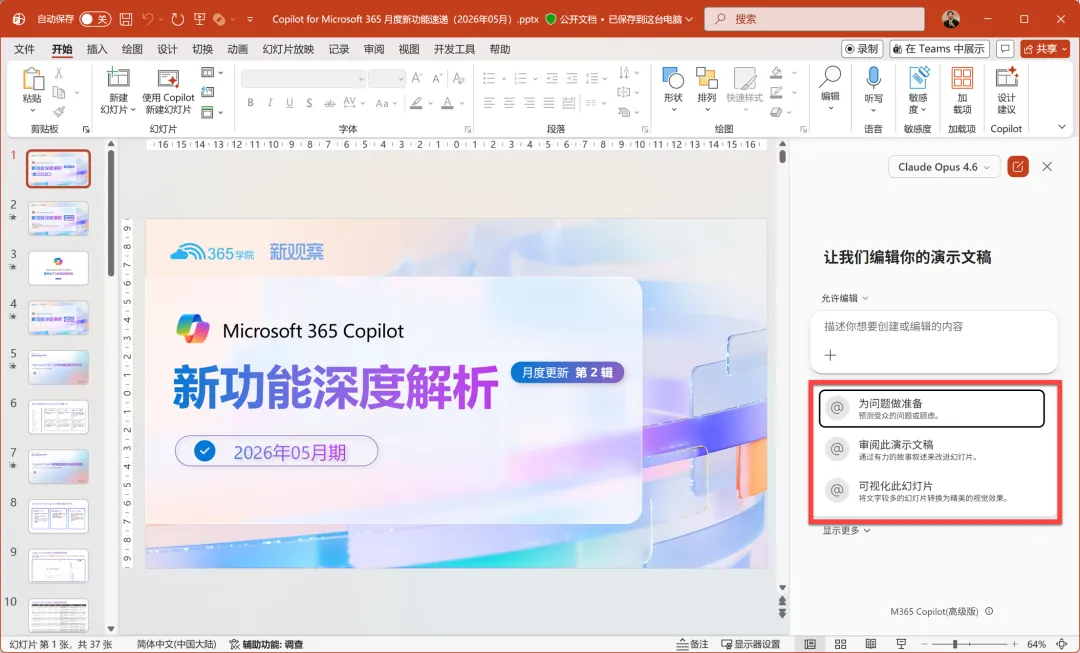This screenshot has height=653, width=1080.
Task: Open the Claude Opus 4.6 model dropdown
Action: [x=944, y=167]
